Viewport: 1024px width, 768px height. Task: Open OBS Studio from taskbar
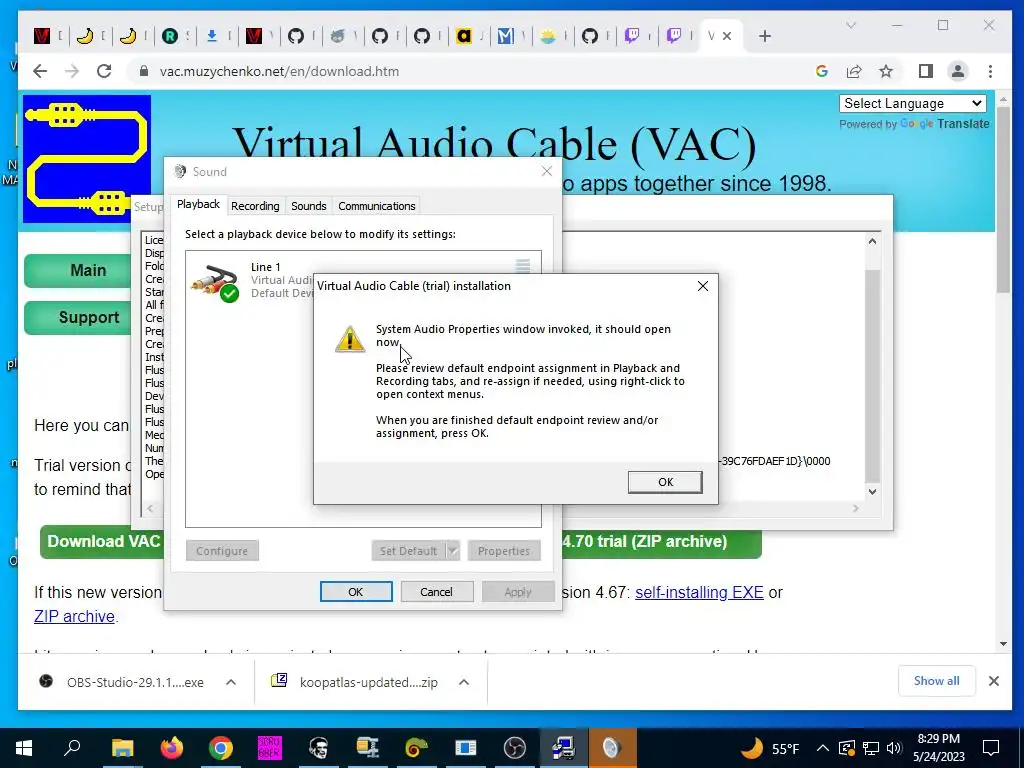point(515,748)
